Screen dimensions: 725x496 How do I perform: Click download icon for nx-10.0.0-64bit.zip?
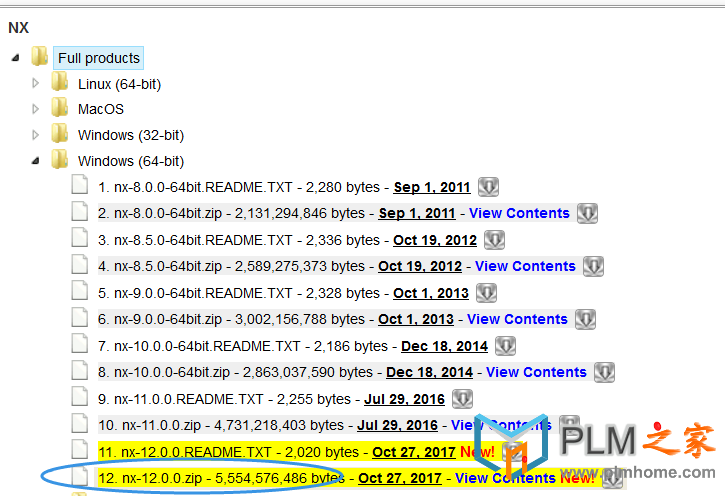[604, 373]
